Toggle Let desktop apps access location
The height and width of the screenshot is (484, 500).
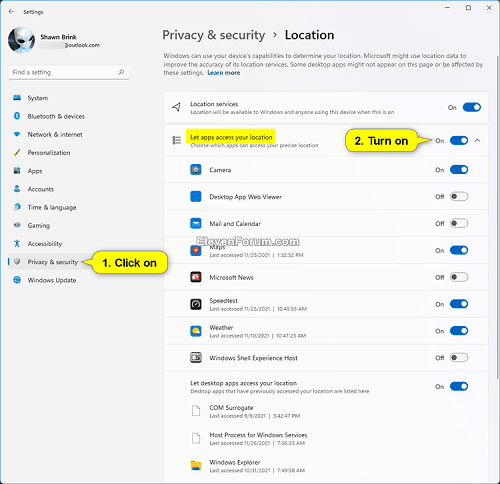459,386
